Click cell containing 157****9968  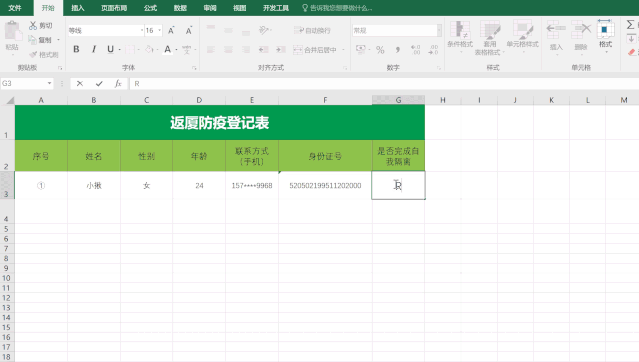coord(252,185)
